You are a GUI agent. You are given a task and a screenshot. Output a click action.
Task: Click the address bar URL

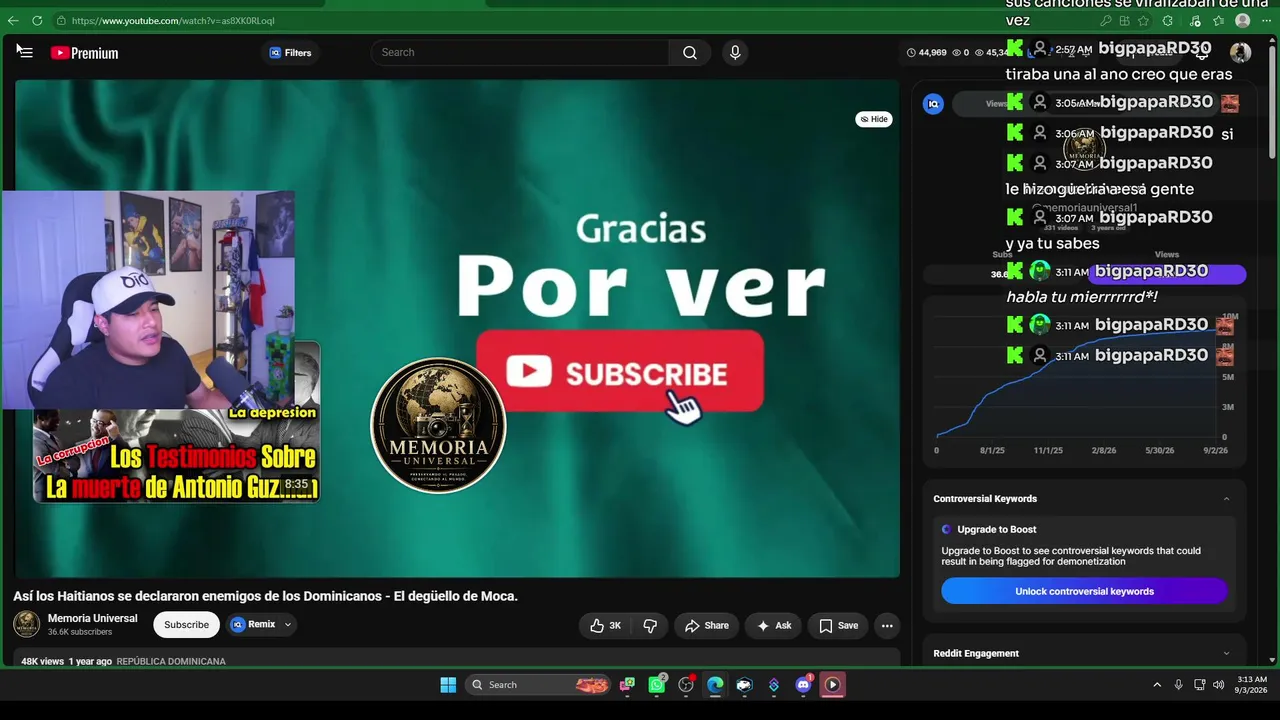(173, 21)
